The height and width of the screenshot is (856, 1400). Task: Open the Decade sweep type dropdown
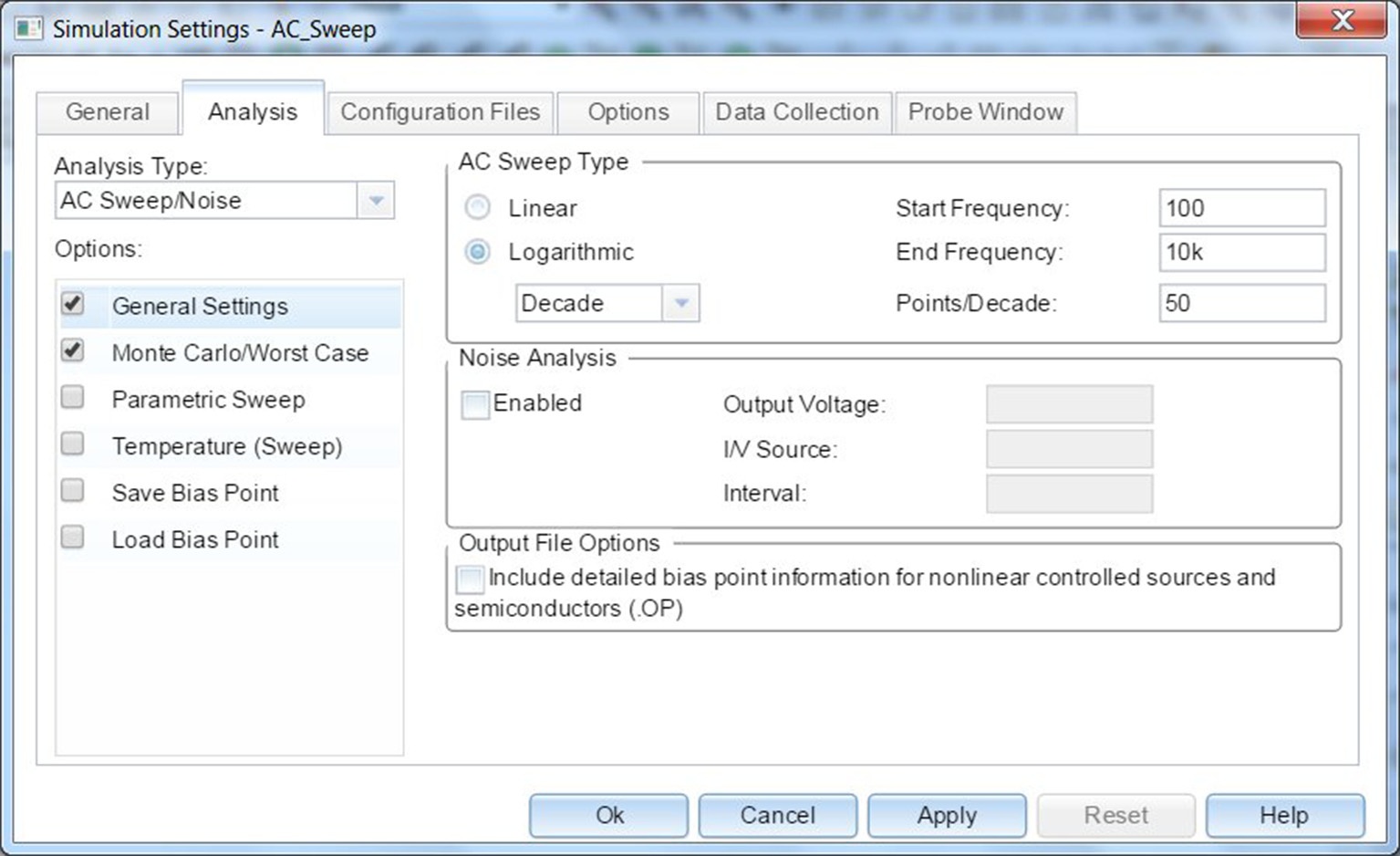680,303
